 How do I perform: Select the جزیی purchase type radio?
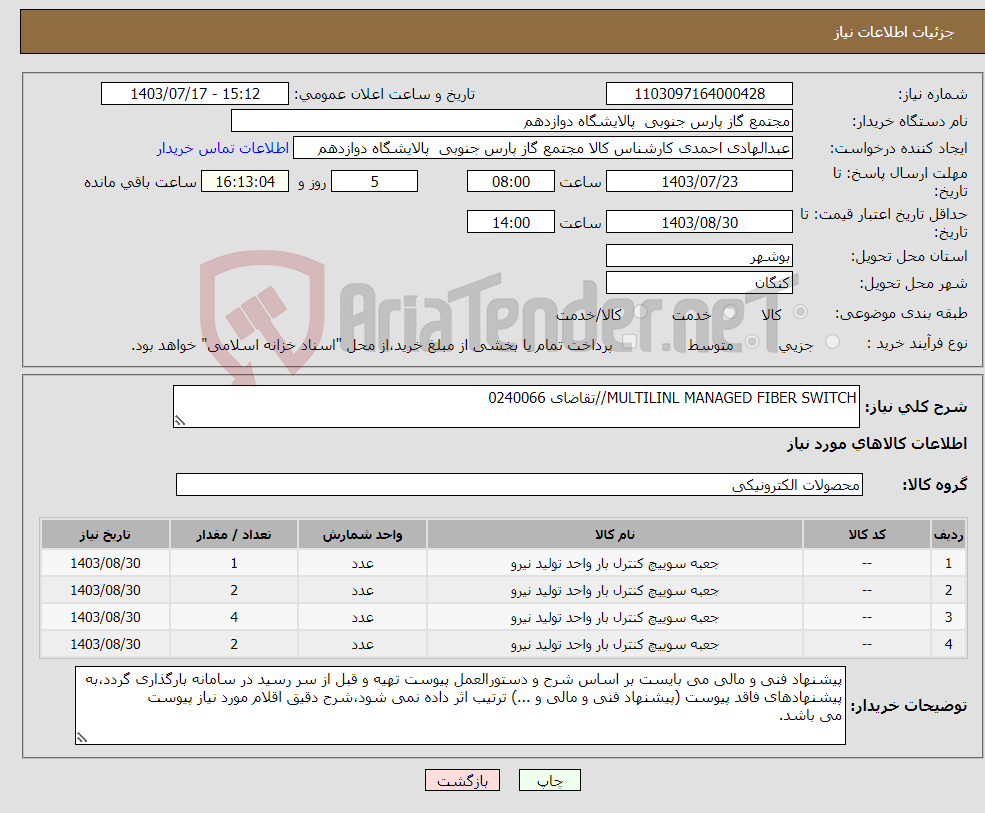click(x=832, y=342)
